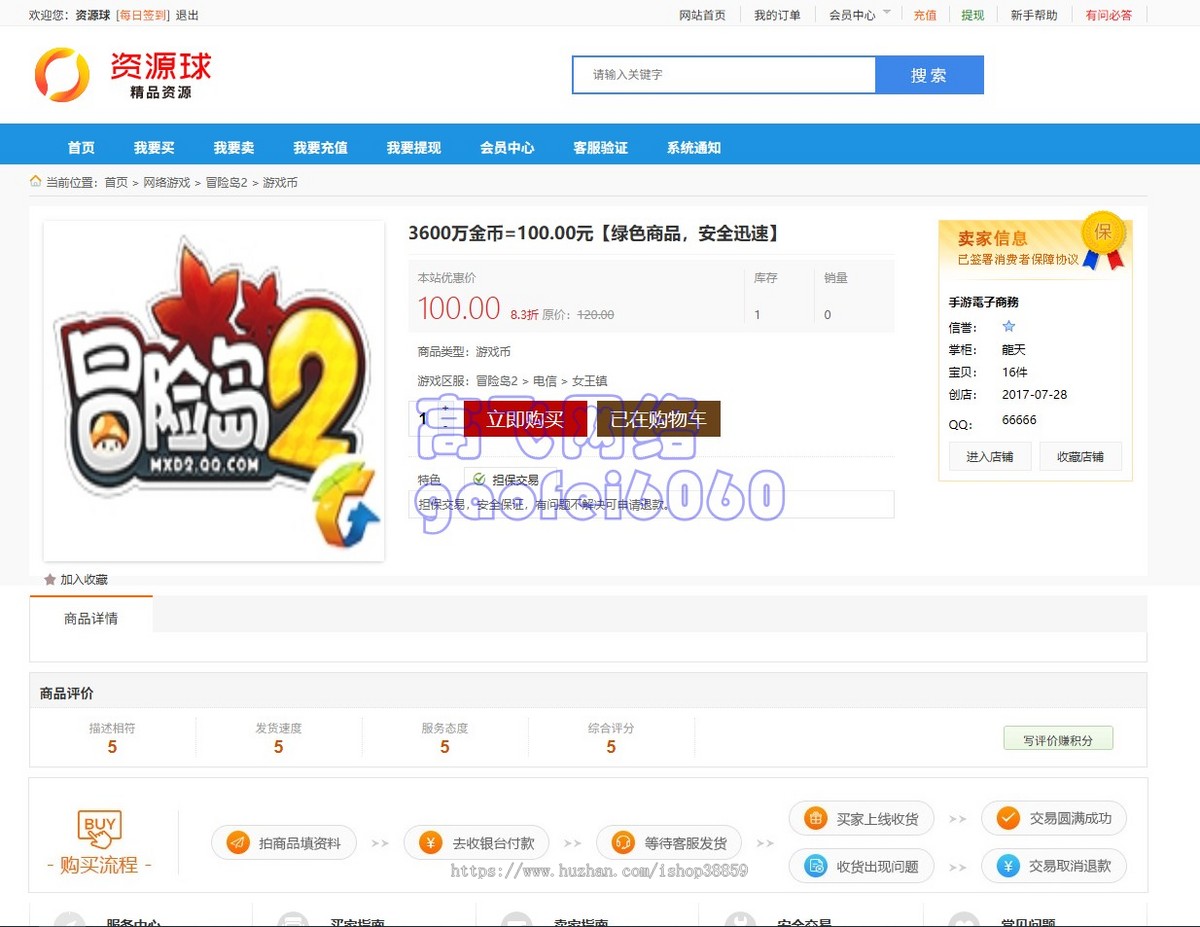Click the 收藏店铺 button
Screen dimensions: 1200x927
click(x=1081, y=456)
